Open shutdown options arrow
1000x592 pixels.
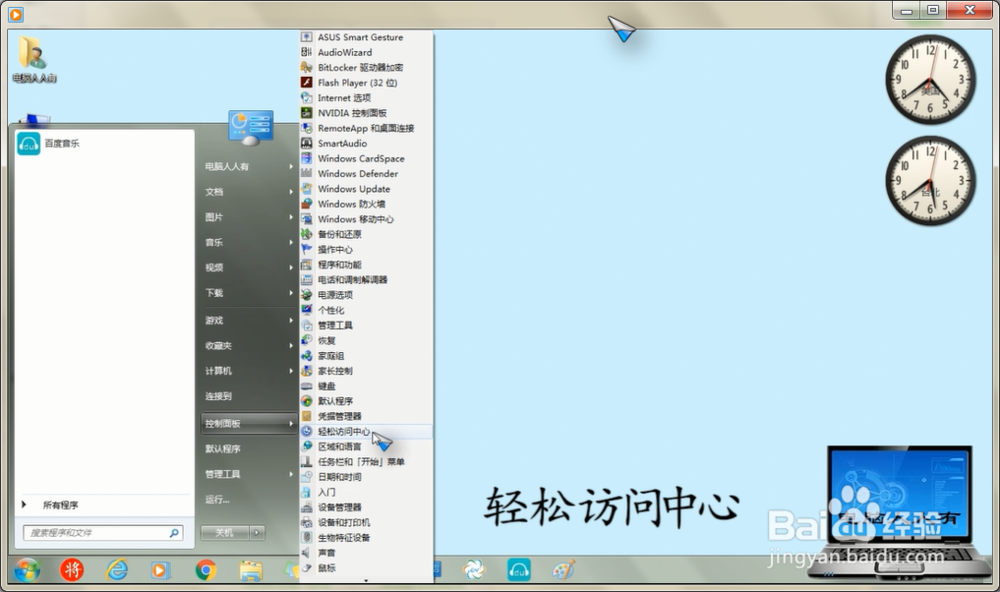[x=257, y=533]
